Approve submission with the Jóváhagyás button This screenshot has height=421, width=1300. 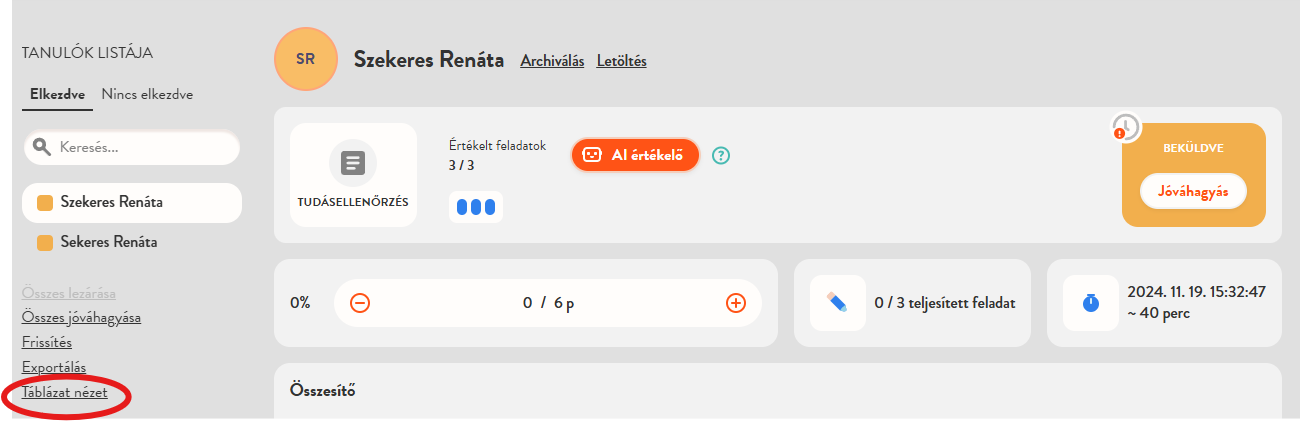coord(1193,190)
